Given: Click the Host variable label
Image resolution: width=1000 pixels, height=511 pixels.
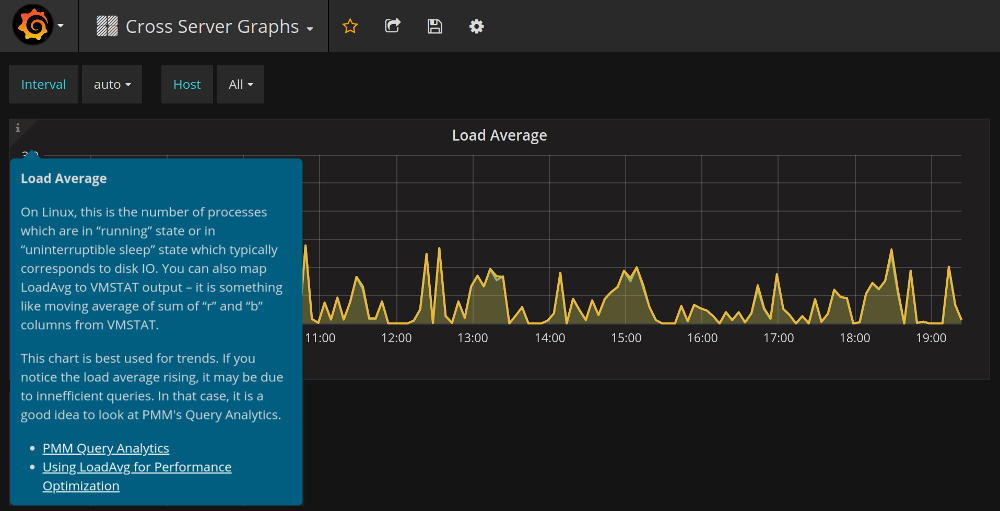Looking at the screenshot, I should point(187,85).
